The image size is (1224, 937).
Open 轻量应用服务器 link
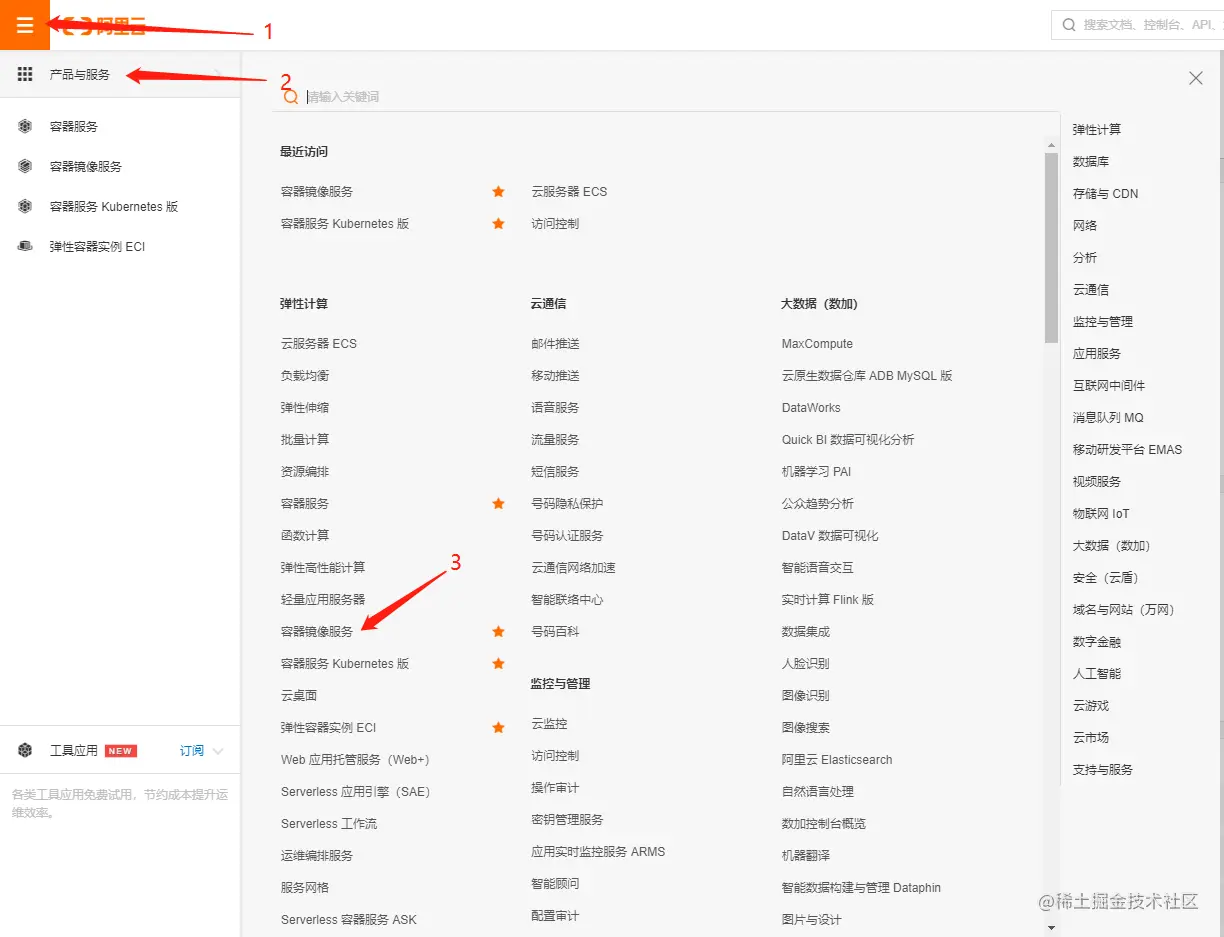click(x=323, y=599)
